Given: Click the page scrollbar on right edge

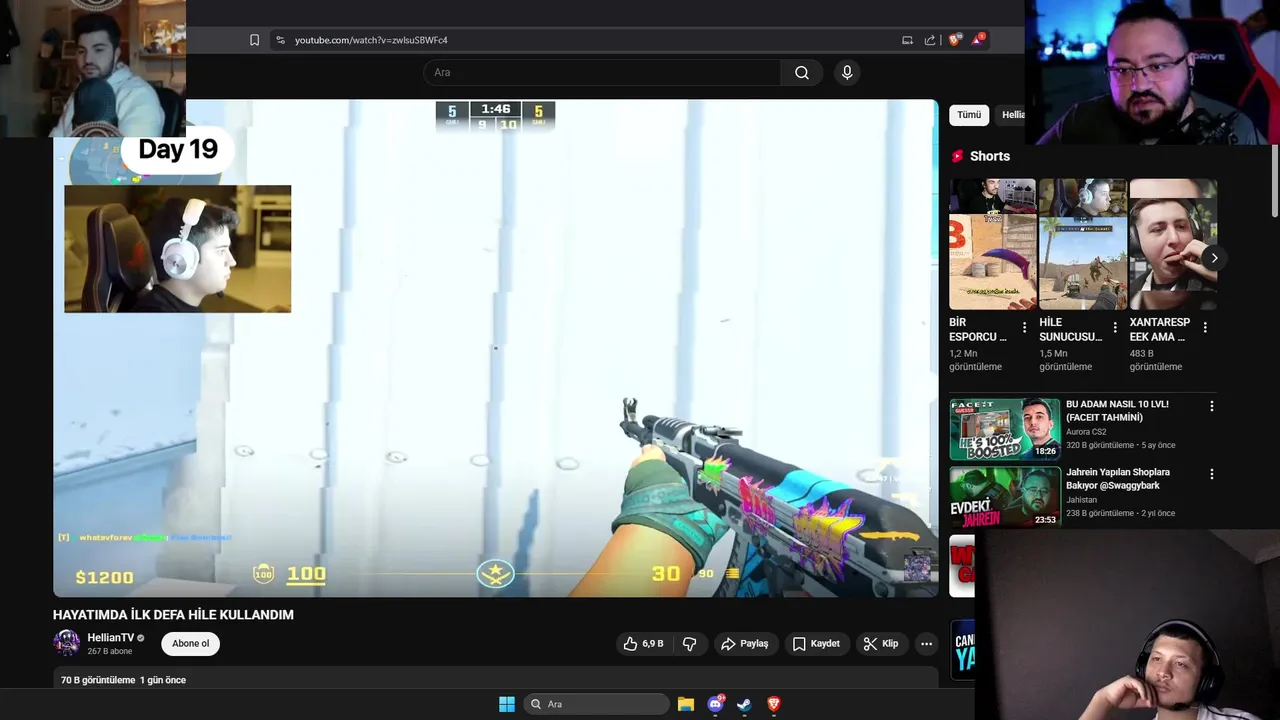Looking at the screenshot, I should (1275, 180).
